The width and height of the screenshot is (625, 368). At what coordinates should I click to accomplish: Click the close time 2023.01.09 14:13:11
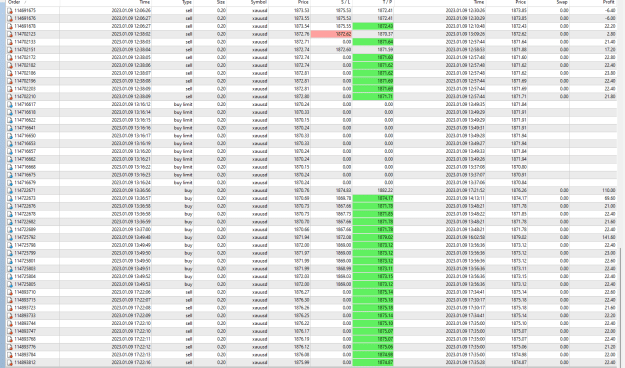tap(465, 198)
